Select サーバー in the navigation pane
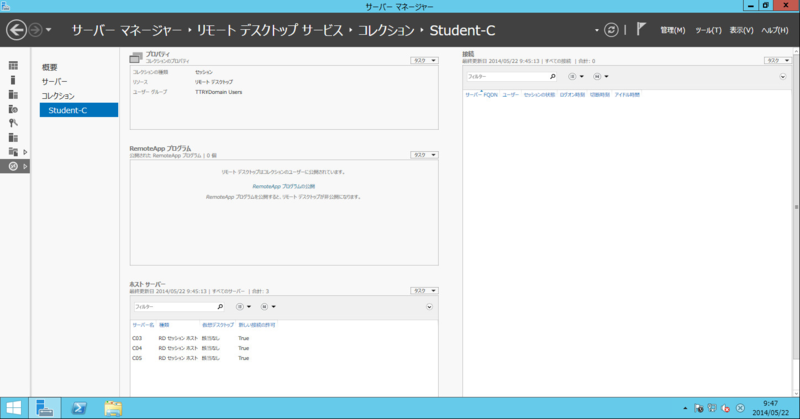This screenshot has height=419, width=800. pos(55,82)
